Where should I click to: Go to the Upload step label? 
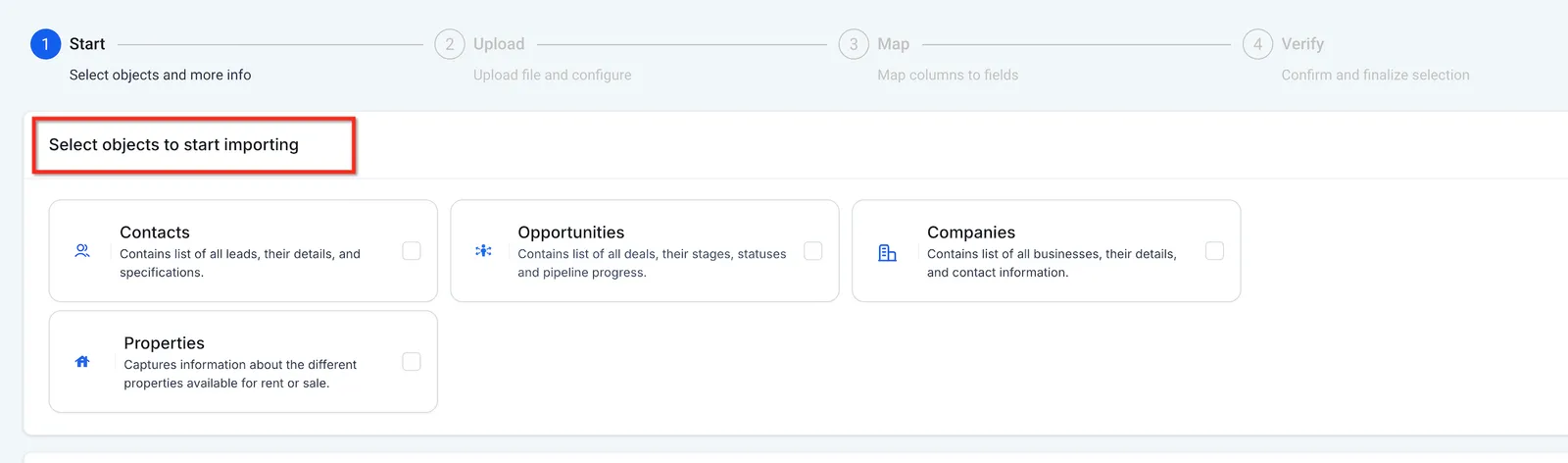point(499,44)
